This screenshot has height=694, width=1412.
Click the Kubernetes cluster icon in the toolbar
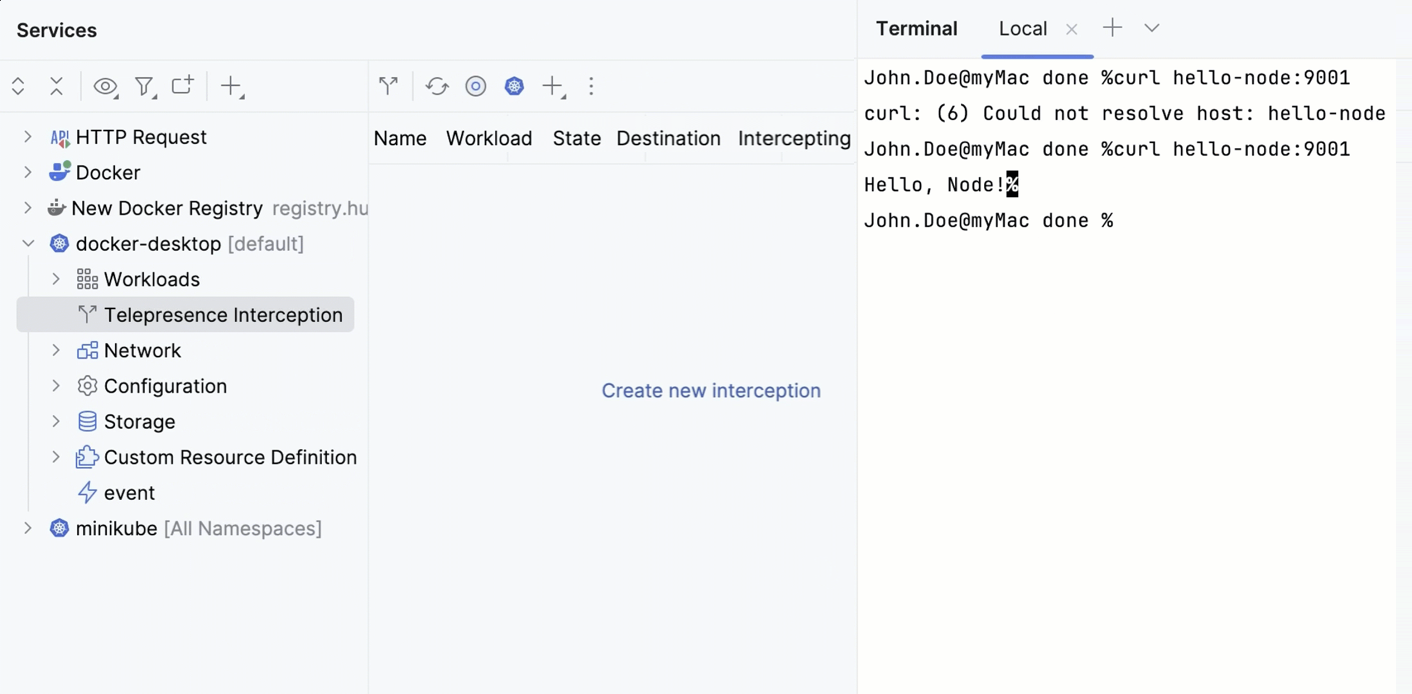pyautogui.click(x=514, y=86)
